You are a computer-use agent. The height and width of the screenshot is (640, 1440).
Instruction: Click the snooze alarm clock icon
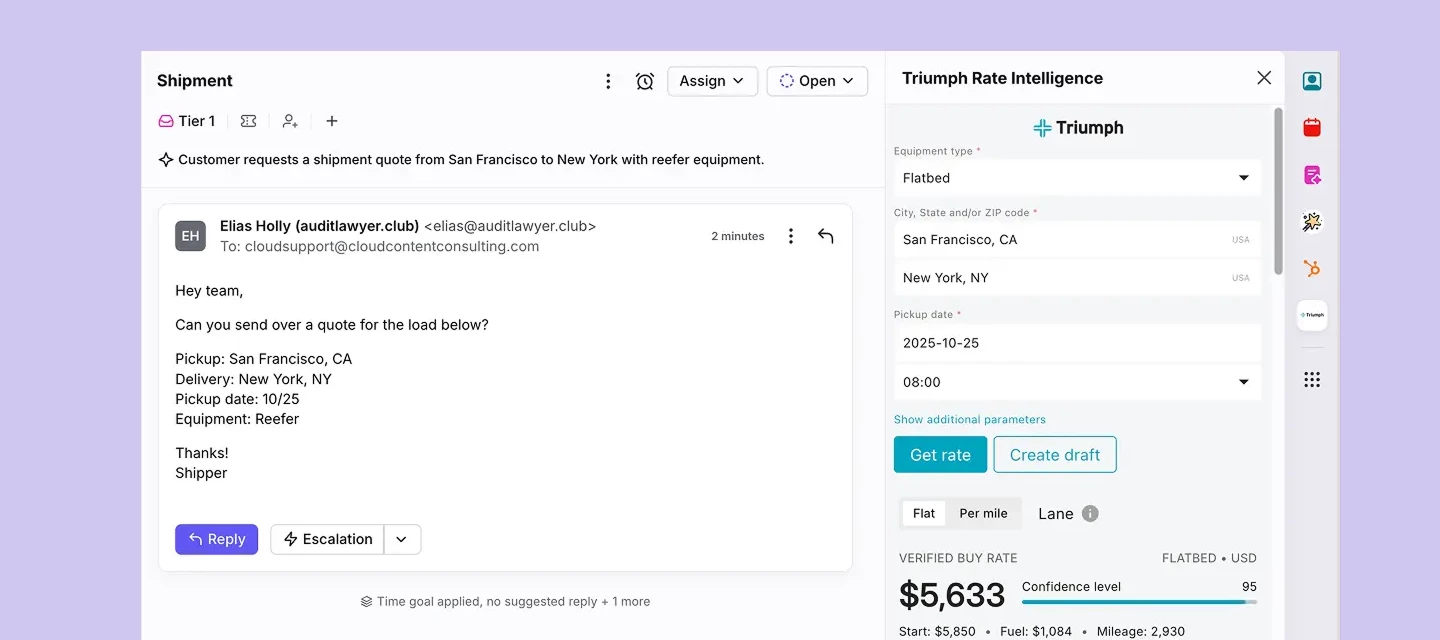click(x=644, y=81)
